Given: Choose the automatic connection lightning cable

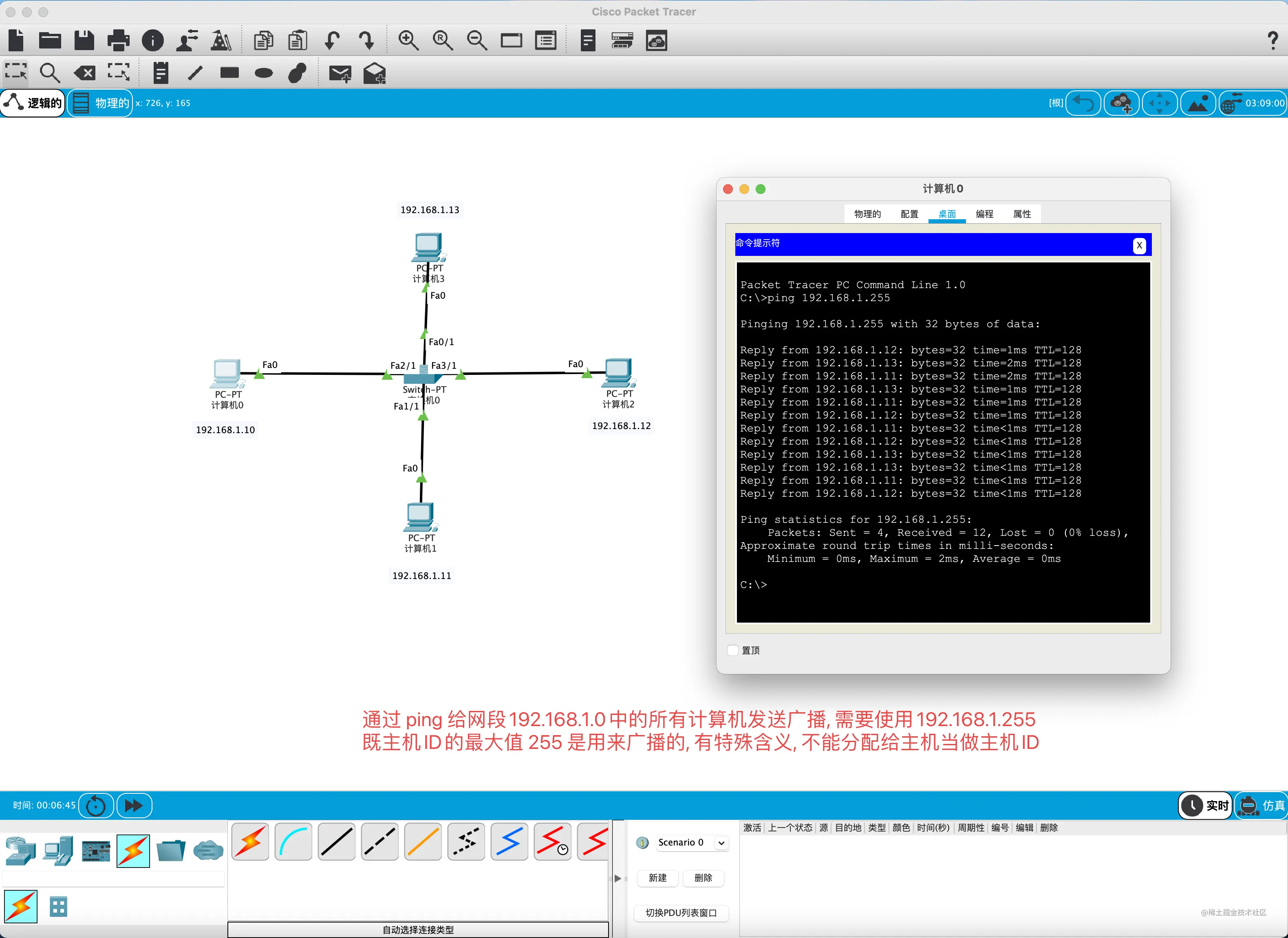Looking at the screenshot, I should click(250, 841).
